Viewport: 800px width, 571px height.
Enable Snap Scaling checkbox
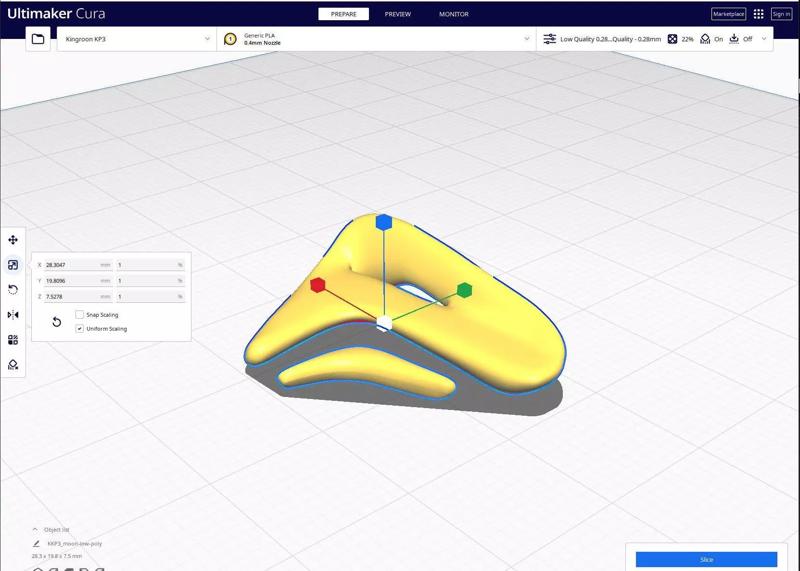click(80, 315)
